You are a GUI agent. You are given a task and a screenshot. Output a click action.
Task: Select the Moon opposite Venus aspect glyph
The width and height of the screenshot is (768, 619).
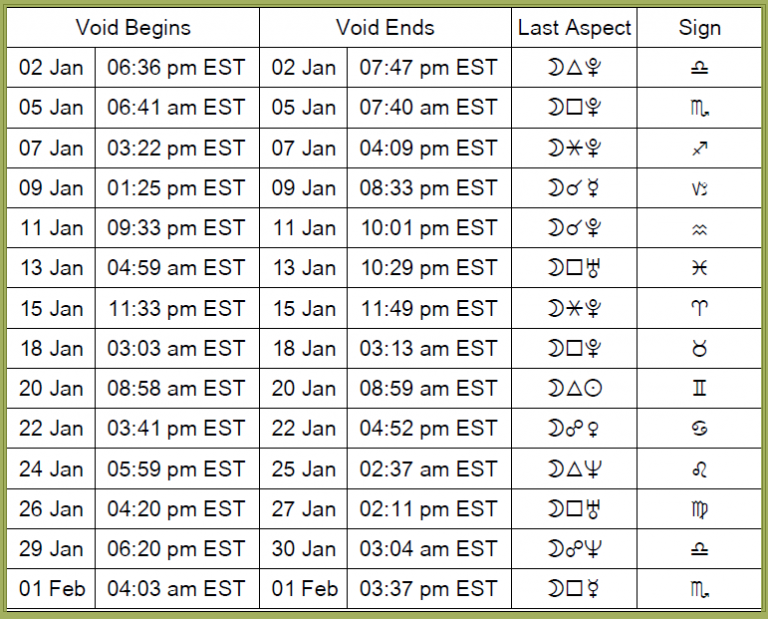click(x=574, y=428)
